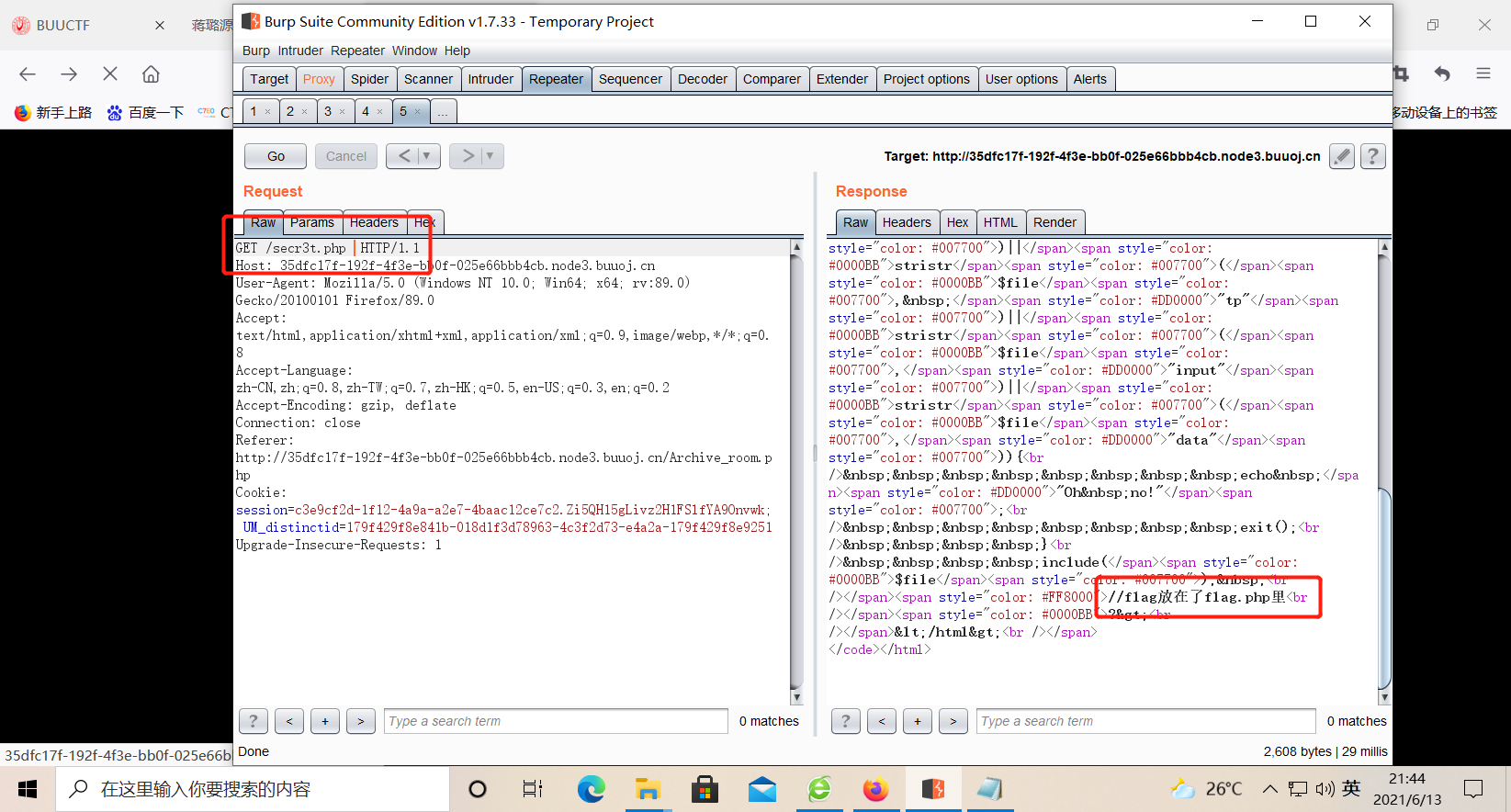This screenshot has width=1511, height=812.
Task: Open Firefox from the taskbar
Action: tap(876, 789)
